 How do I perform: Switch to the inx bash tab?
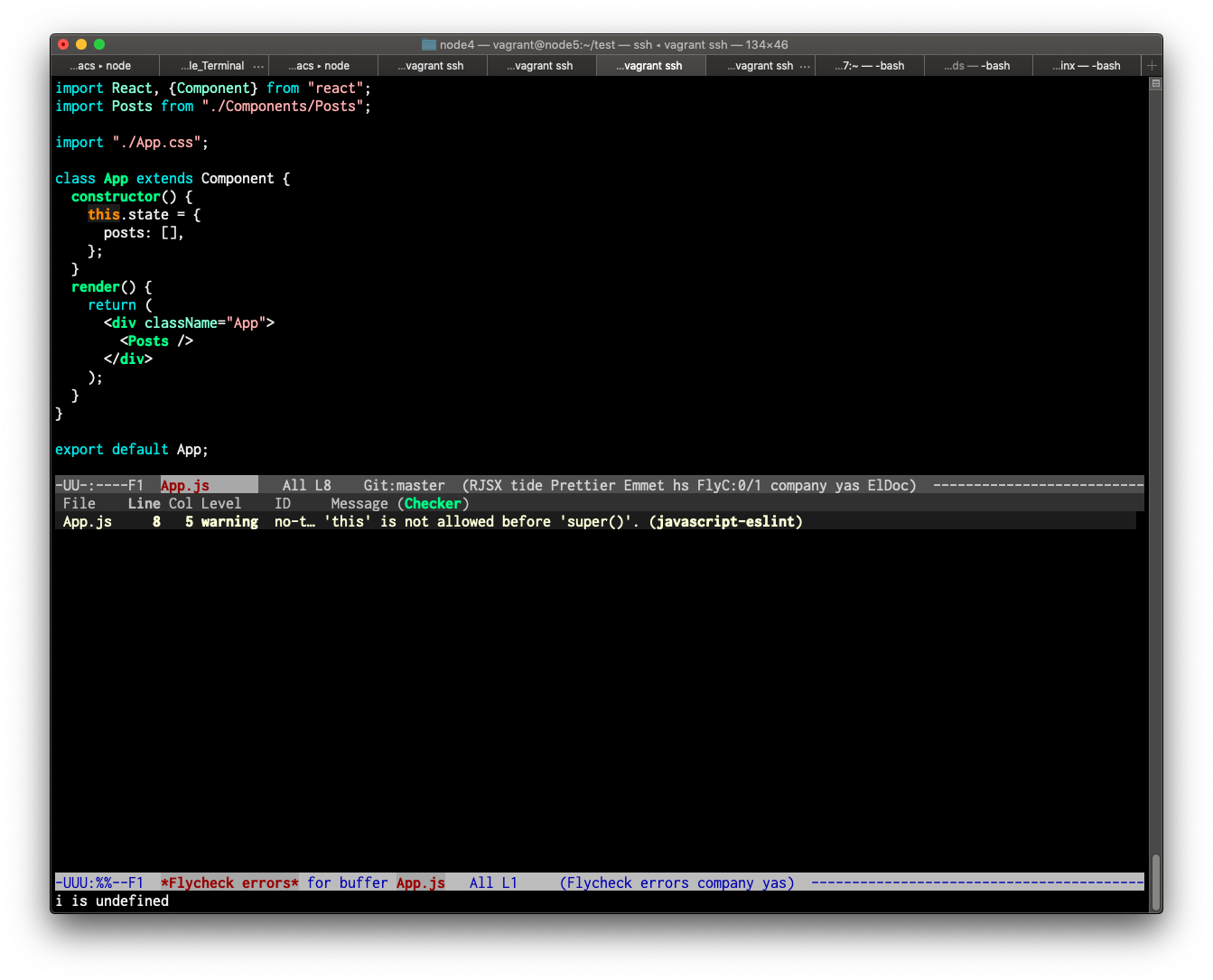click(1087, 65)
